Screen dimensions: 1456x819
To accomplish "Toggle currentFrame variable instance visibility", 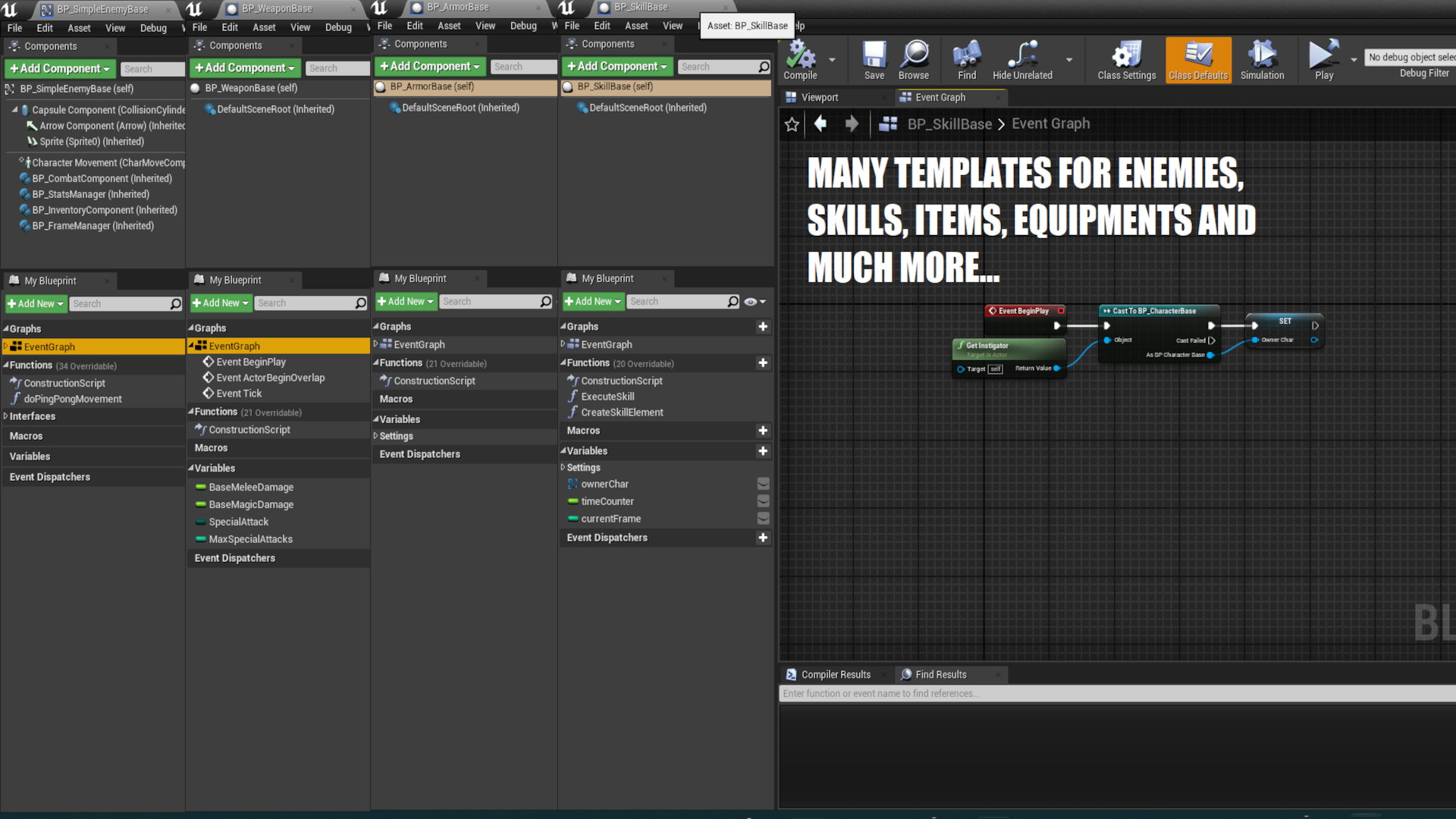I will (x=763, y=519).
